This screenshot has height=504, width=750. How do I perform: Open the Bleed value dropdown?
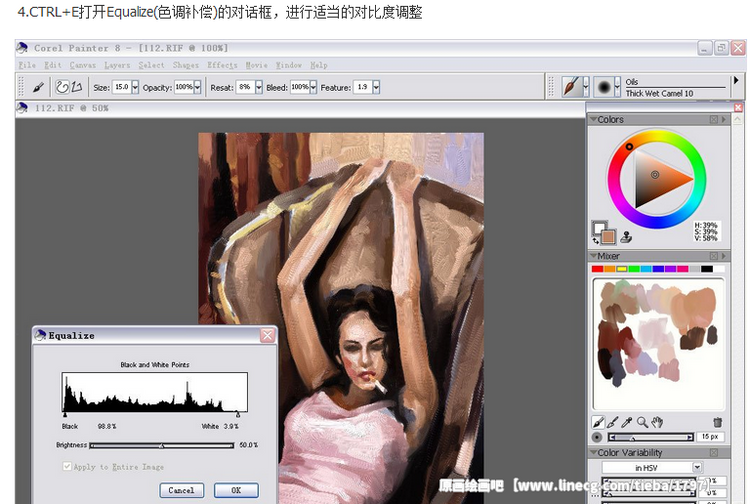click(313, 87)
